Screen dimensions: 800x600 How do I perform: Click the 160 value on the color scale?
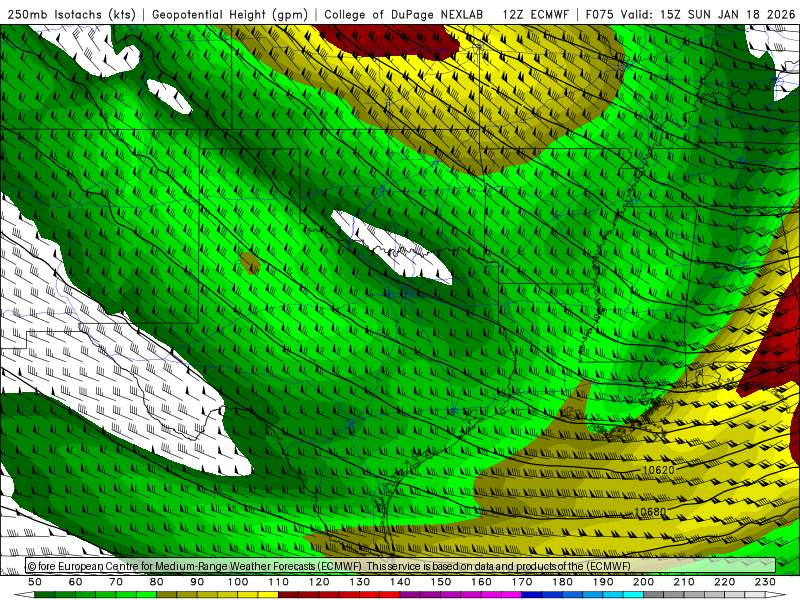click(x=481, y=582)
